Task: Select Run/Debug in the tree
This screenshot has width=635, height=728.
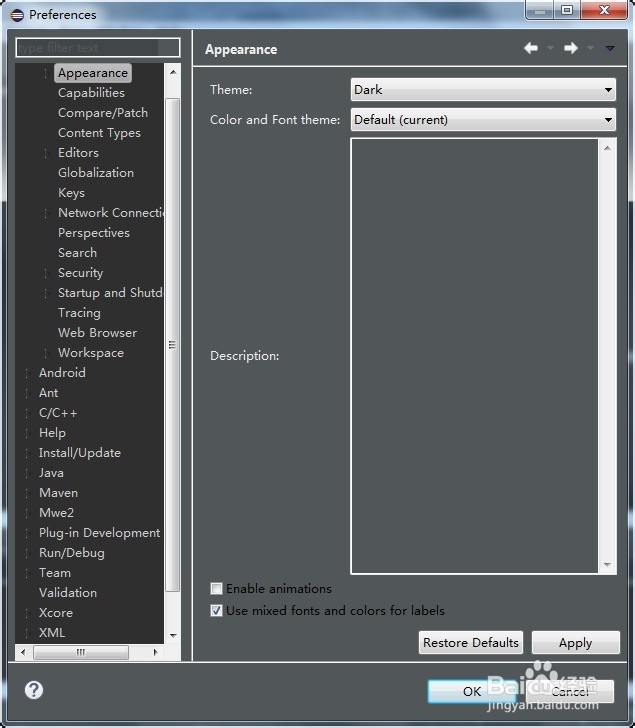Action: (71, 552)
